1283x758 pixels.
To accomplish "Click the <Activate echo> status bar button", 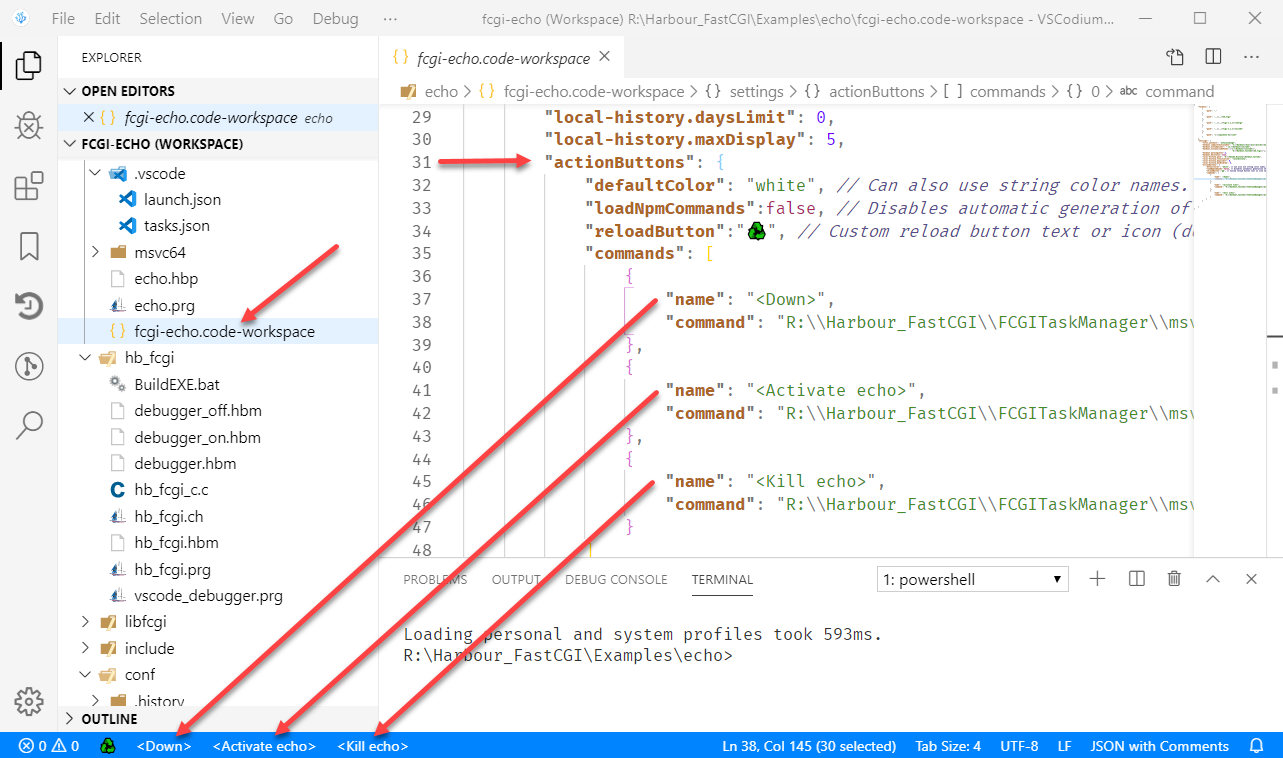I will [x=264, y=746].
